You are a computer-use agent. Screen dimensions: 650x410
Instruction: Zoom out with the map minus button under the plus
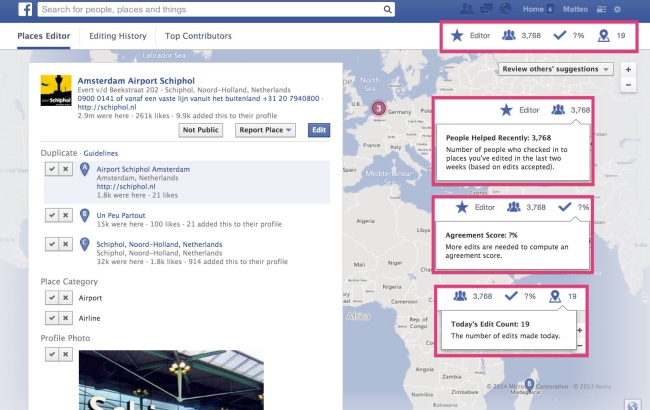628,85
